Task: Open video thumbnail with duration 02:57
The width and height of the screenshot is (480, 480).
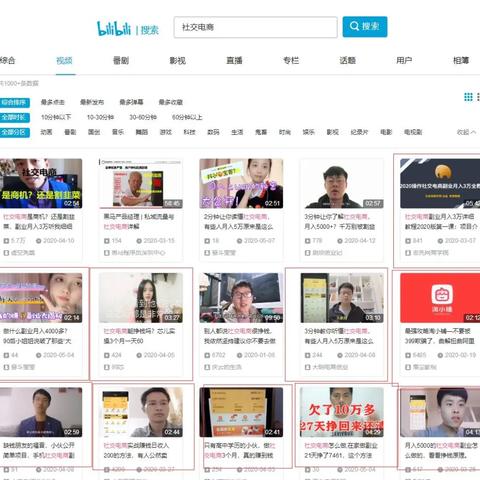Action: (x=342, y=184)
